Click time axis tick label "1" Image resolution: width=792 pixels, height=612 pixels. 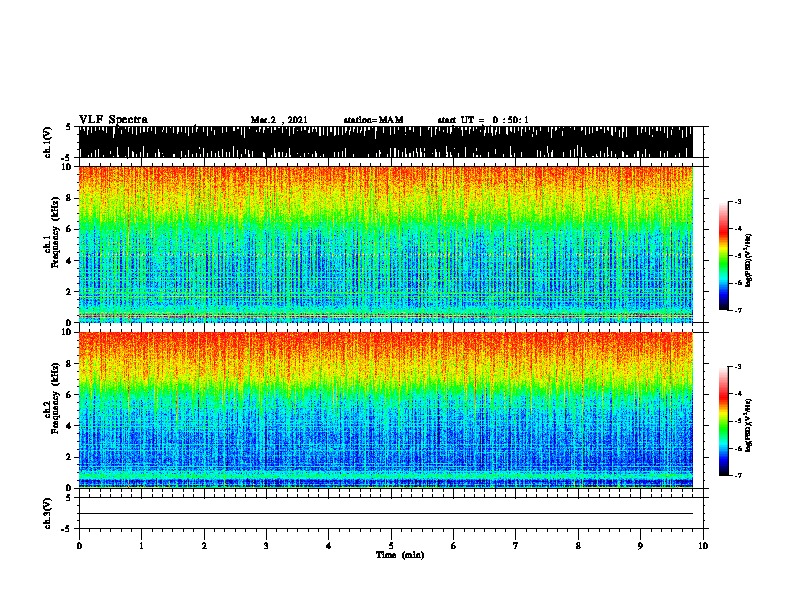(141, 546)
